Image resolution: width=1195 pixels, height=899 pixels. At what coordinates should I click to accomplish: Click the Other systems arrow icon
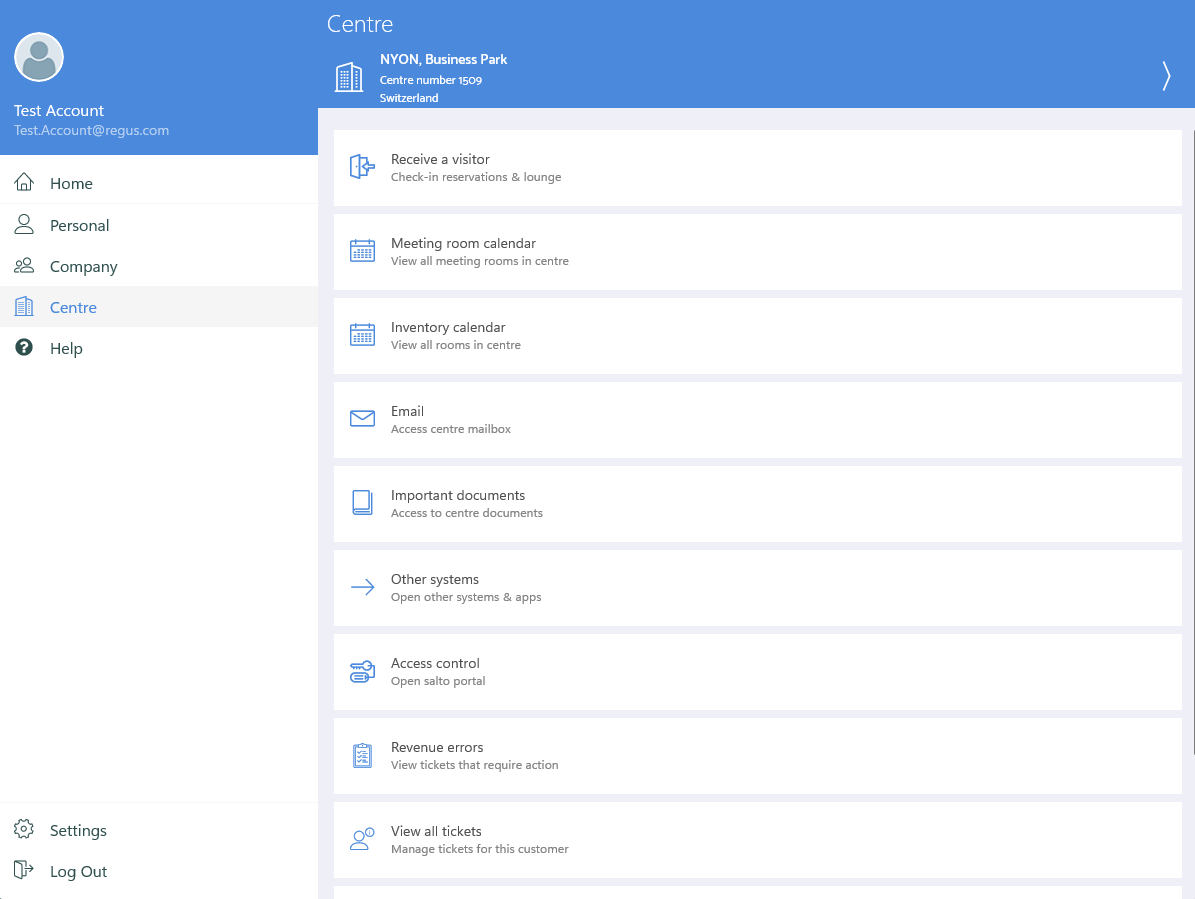(x=362, y=587)
